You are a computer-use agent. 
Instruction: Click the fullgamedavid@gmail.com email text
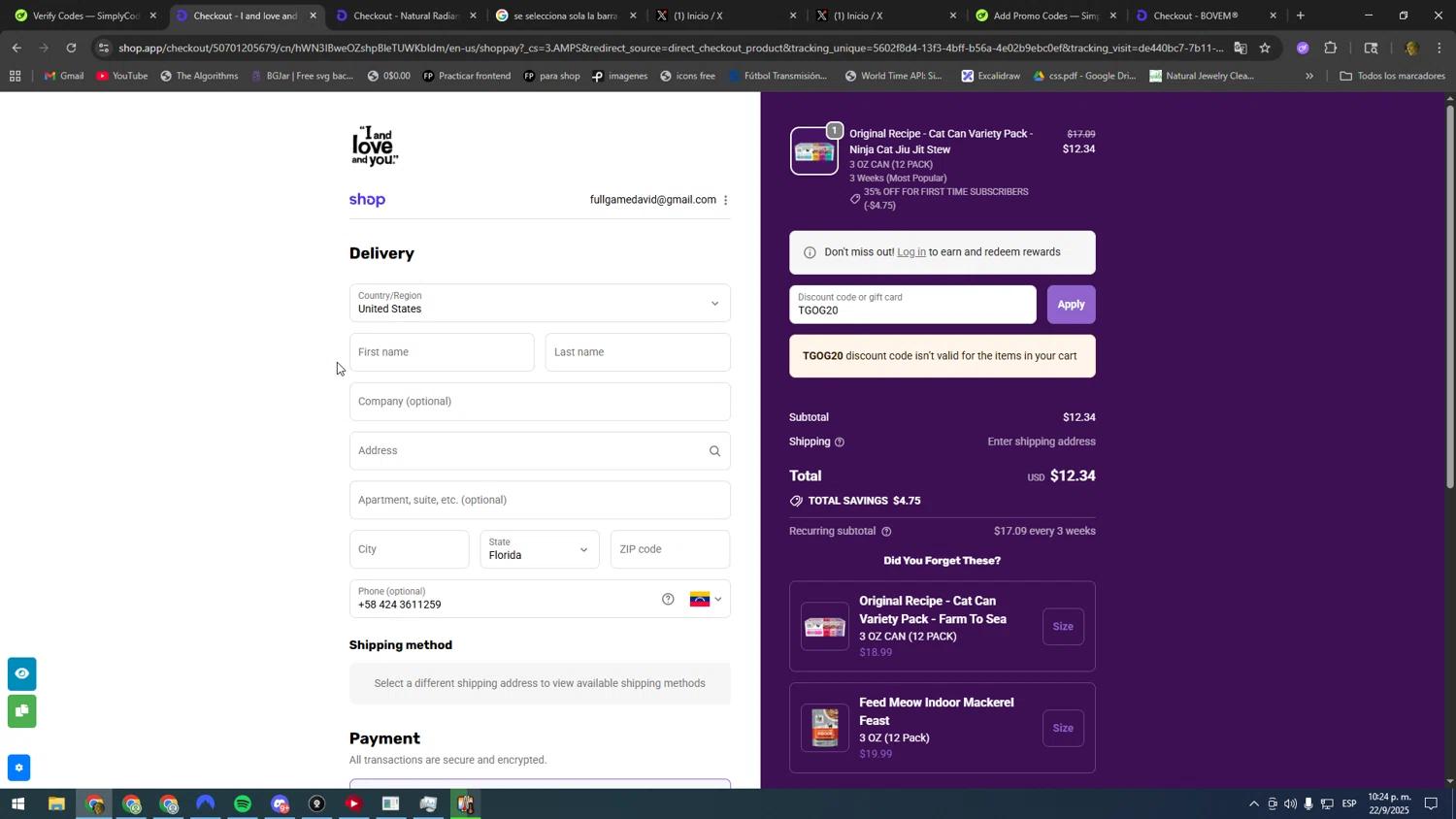(x=652, y=200)
